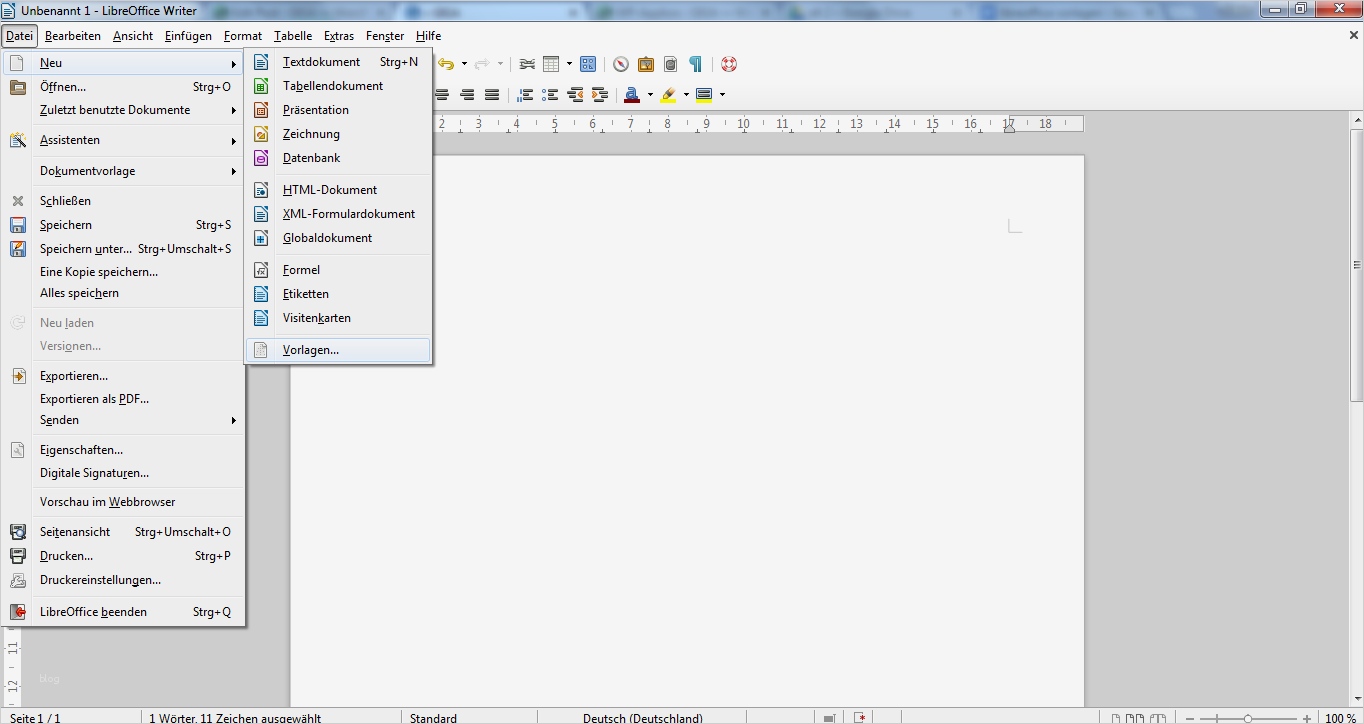The image size is (1364, 724).
Task: Click the document modified indicator in status bar
Action: [859, 717]
